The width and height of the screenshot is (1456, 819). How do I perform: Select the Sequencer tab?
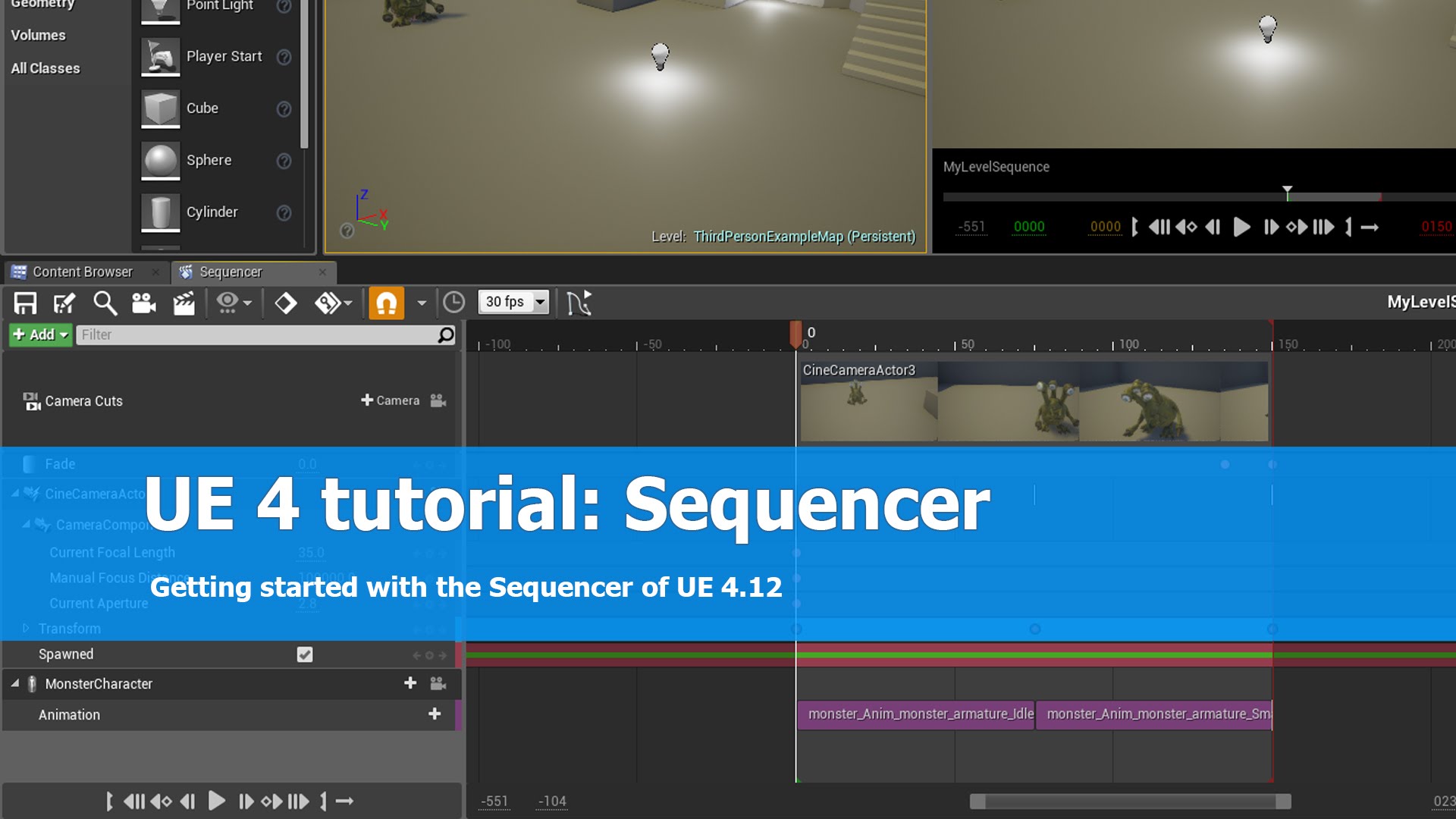(231, 271)
